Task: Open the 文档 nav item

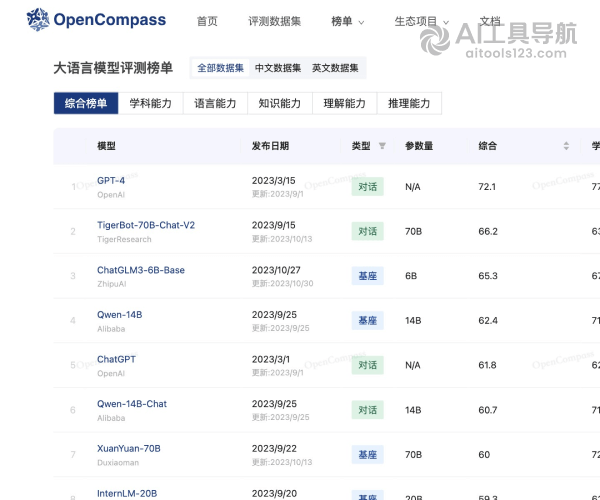Action: pos(490,21)
